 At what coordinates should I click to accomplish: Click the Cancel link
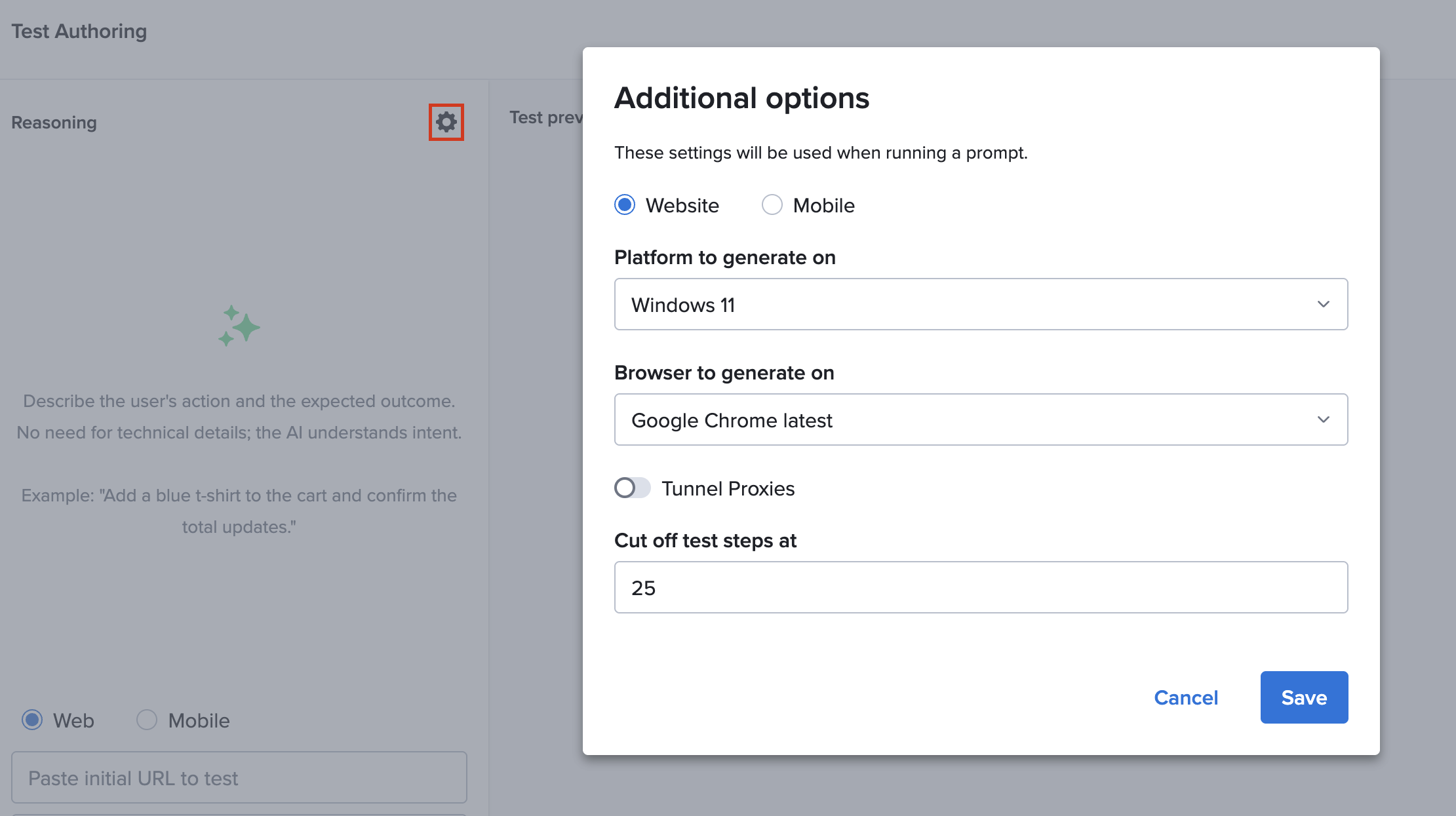1185,697
